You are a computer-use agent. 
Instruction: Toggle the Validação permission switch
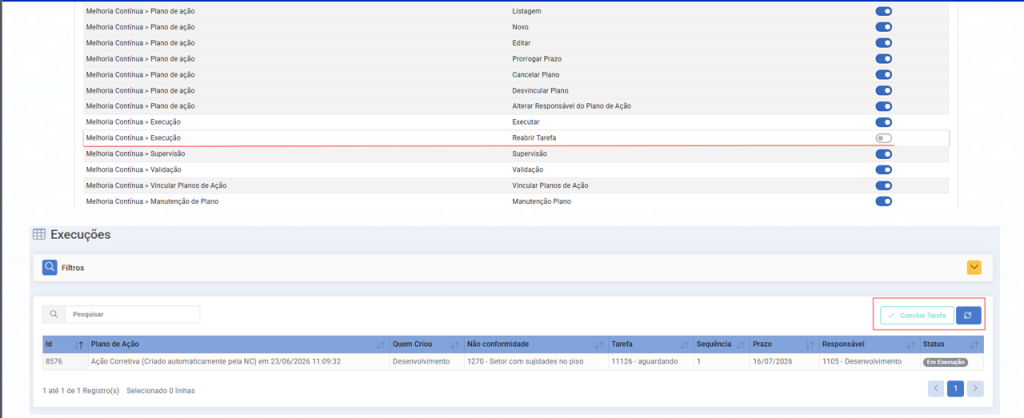pos(884,170)
